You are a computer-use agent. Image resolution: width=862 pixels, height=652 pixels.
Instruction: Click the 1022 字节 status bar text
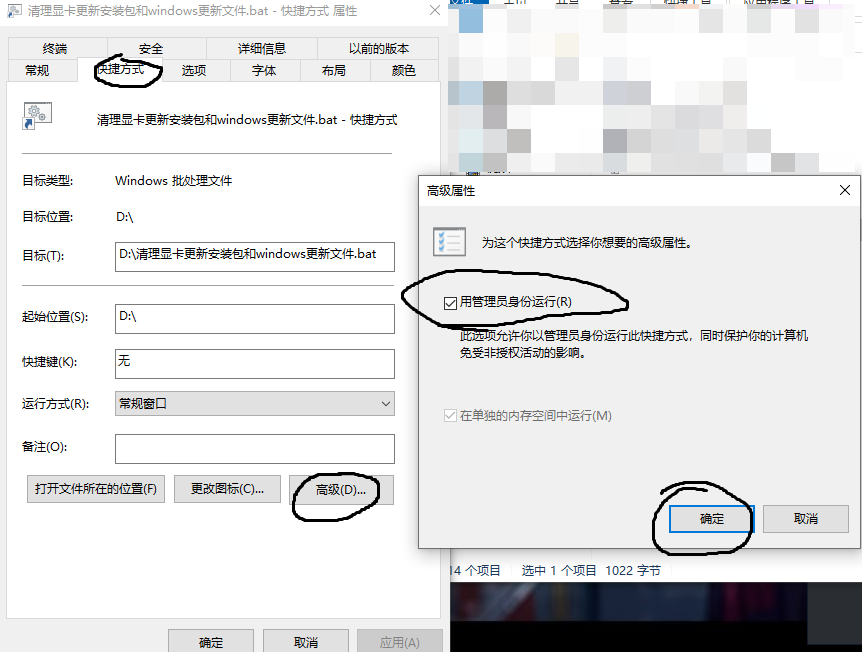tap(633, 571)
